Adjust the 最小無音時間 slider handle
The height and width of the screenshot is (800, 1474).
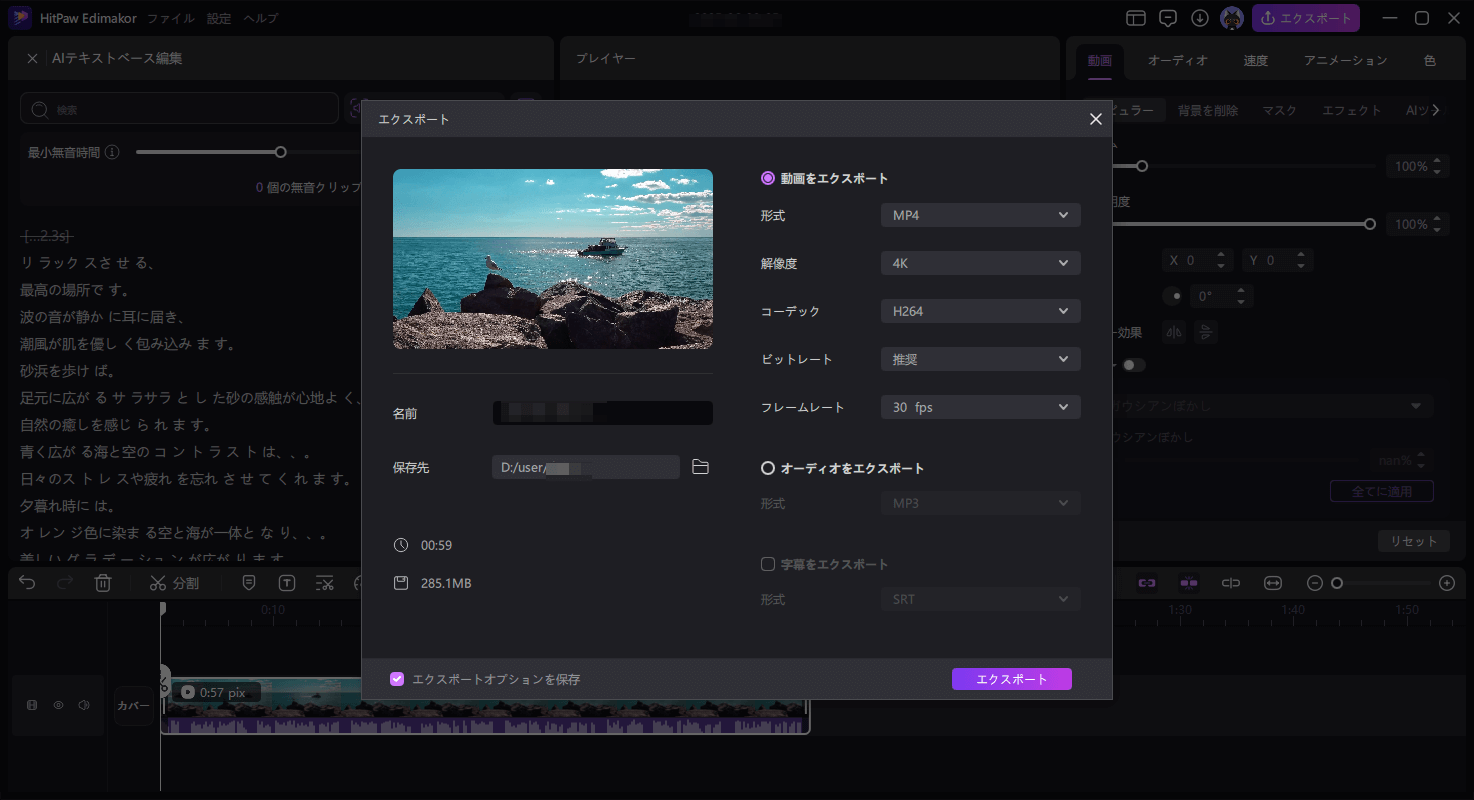(x=281, y=152)
